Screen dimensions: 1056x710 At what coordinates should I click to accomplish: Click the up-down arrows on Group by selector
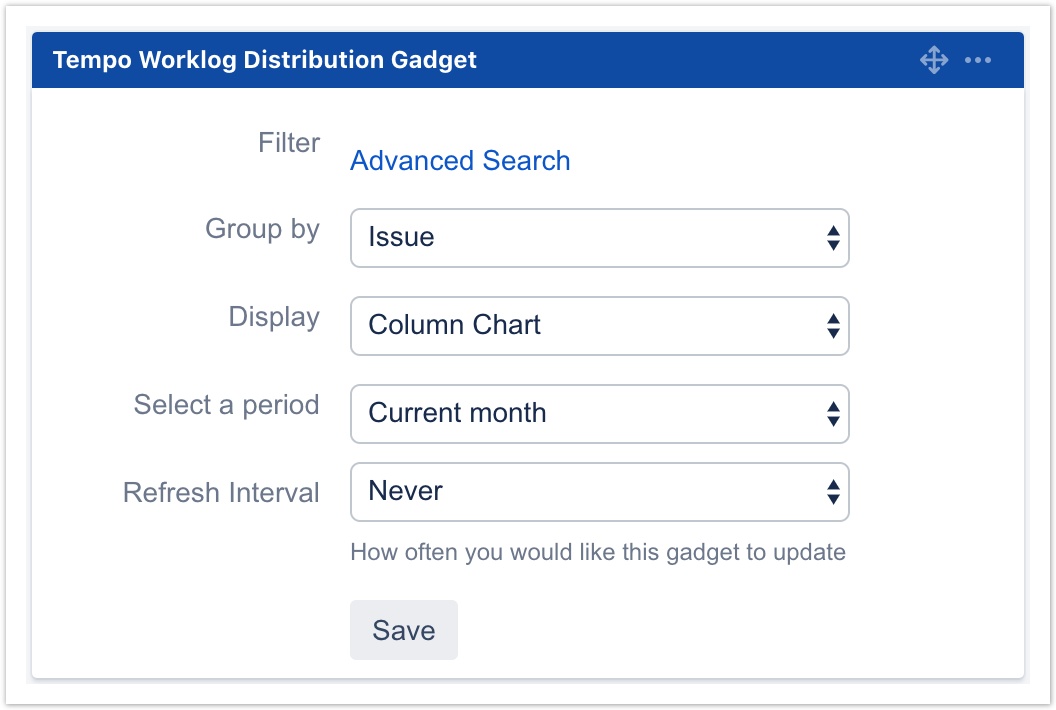pos(832,238)
